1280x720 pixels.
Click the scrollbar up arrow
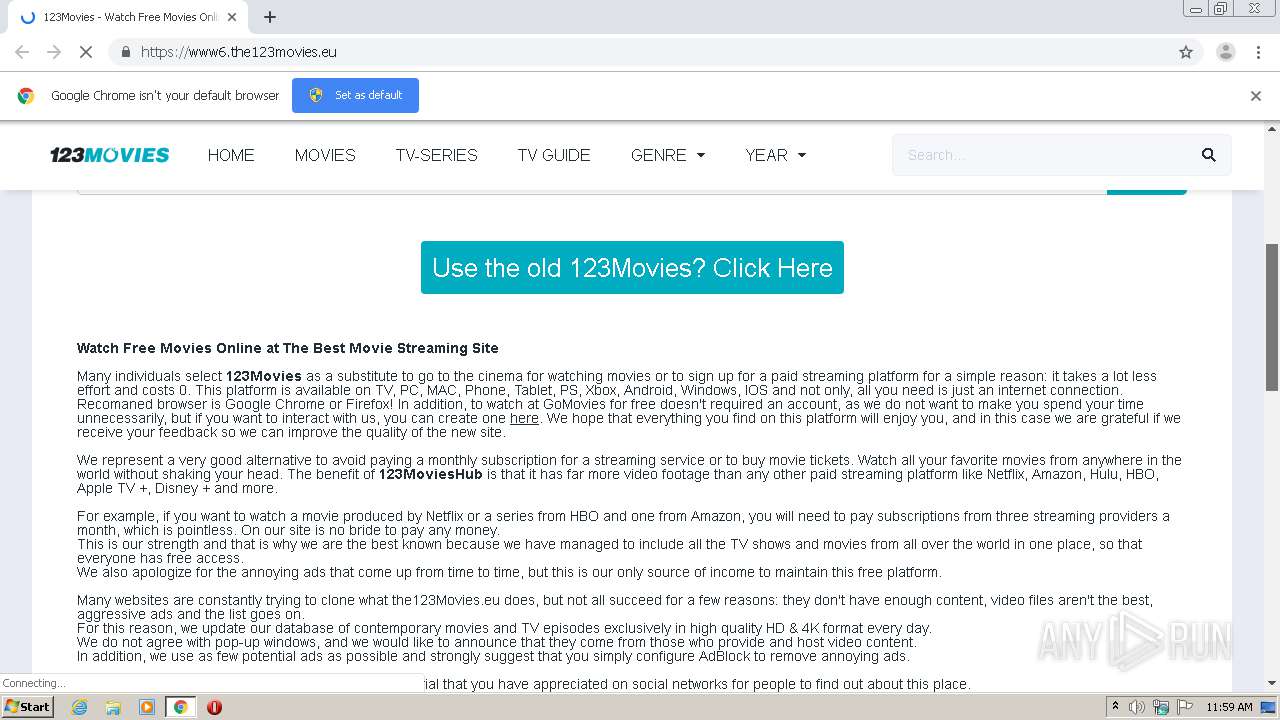click(x=1272, y=129)
